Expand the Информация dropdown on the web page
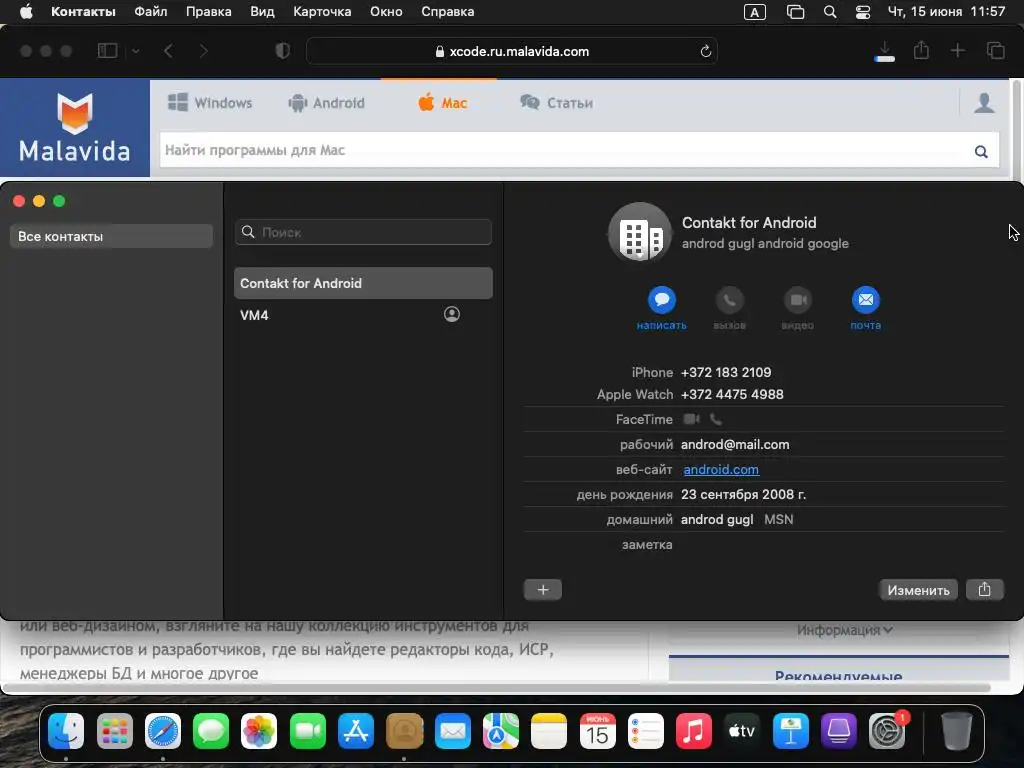The image size is (1024, 768). [844, 630]
